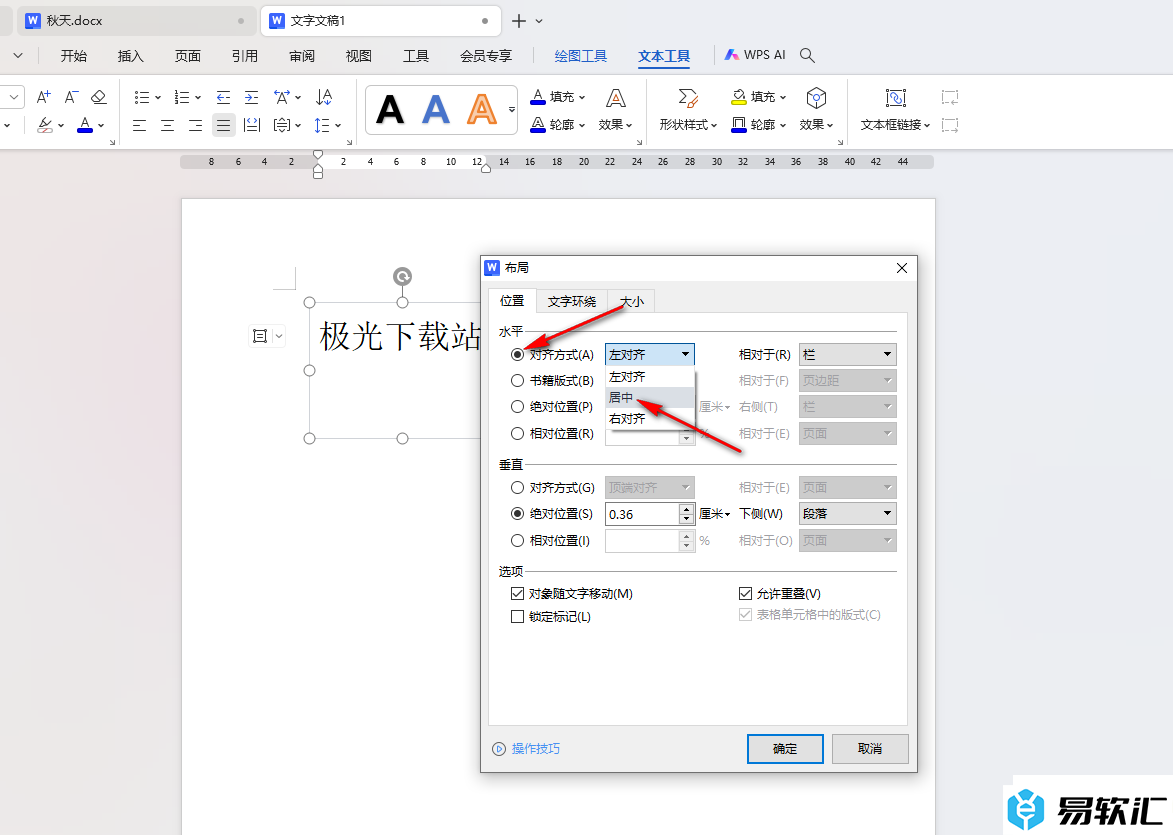The height and width of the screenshot is (835, 1173).
Task: Toggle 对象随文字移动(M) checkbox
Action: [x=517, y=593]
